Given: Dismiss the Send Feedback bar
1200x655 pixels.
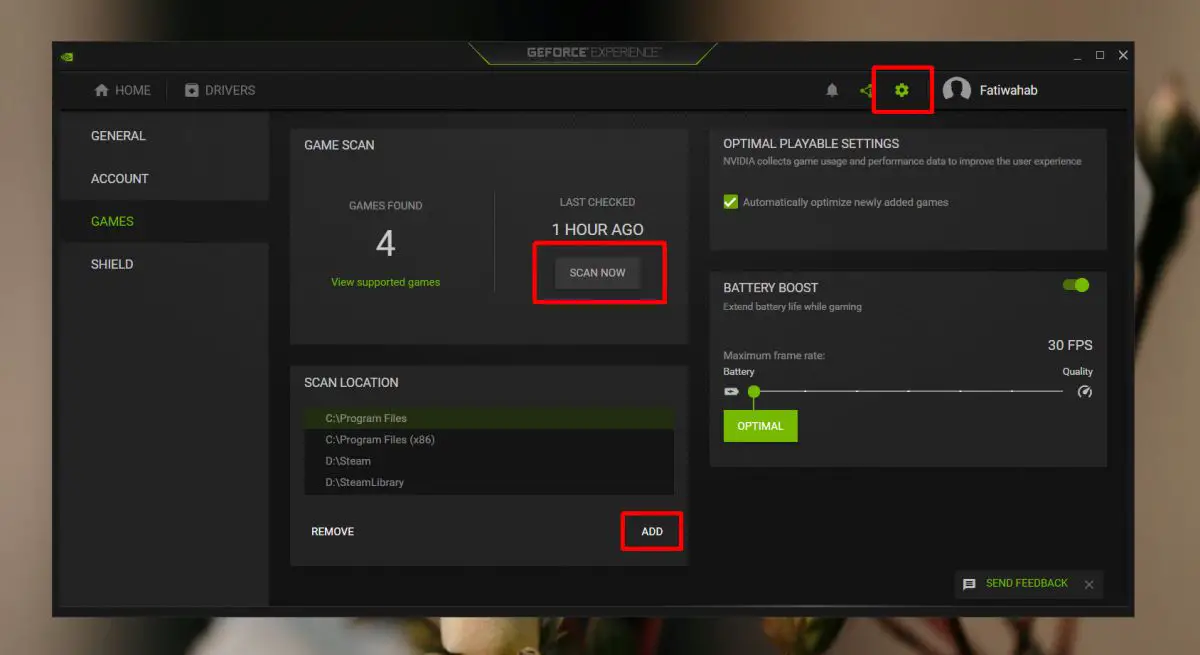Looking at the screenshot, I should pyautogui.click(x=1089, y=584).
